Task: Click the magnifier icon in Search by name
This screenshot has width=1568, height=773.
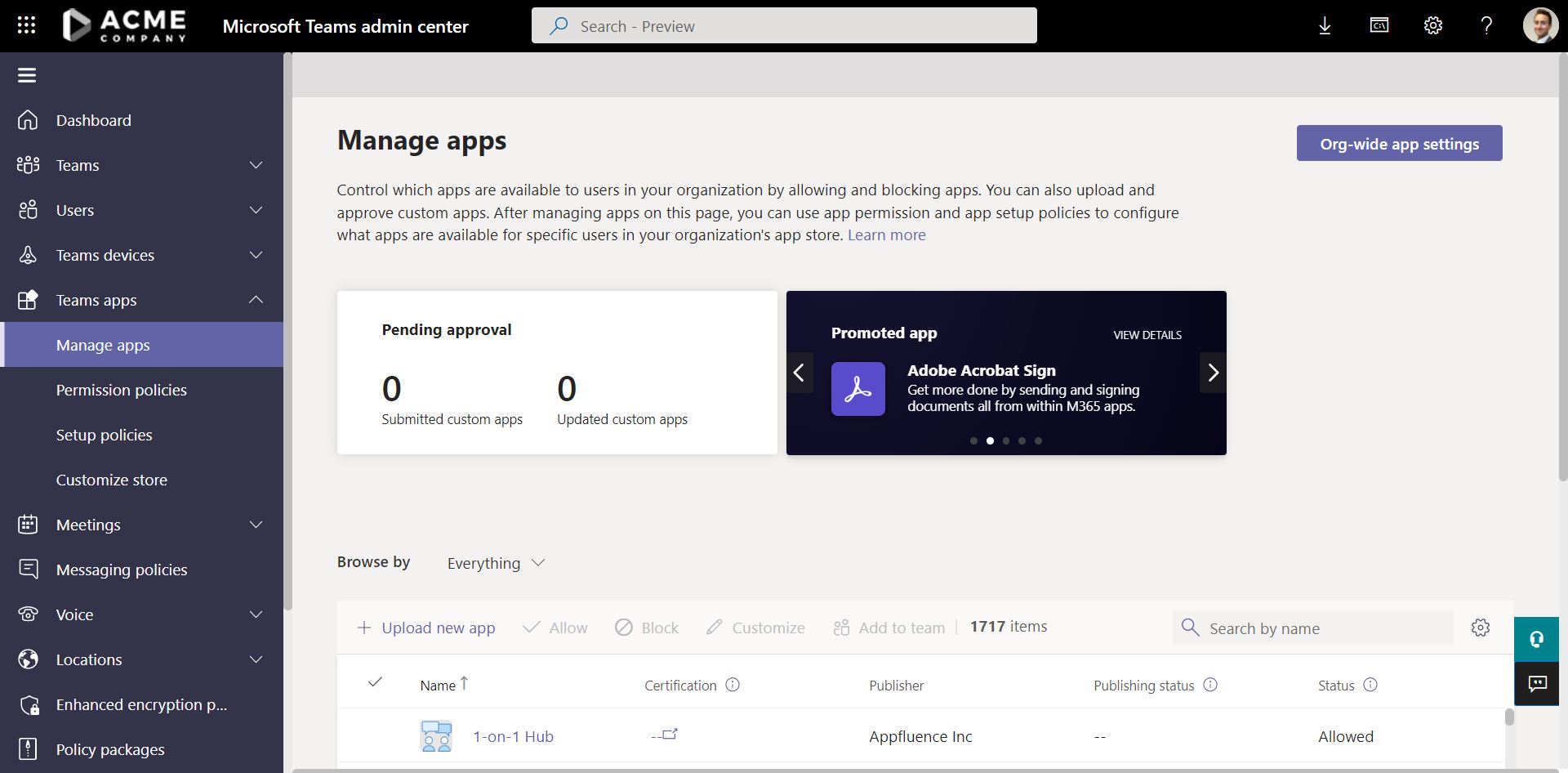Action: pyautogui.click(x=1190, y=628)
